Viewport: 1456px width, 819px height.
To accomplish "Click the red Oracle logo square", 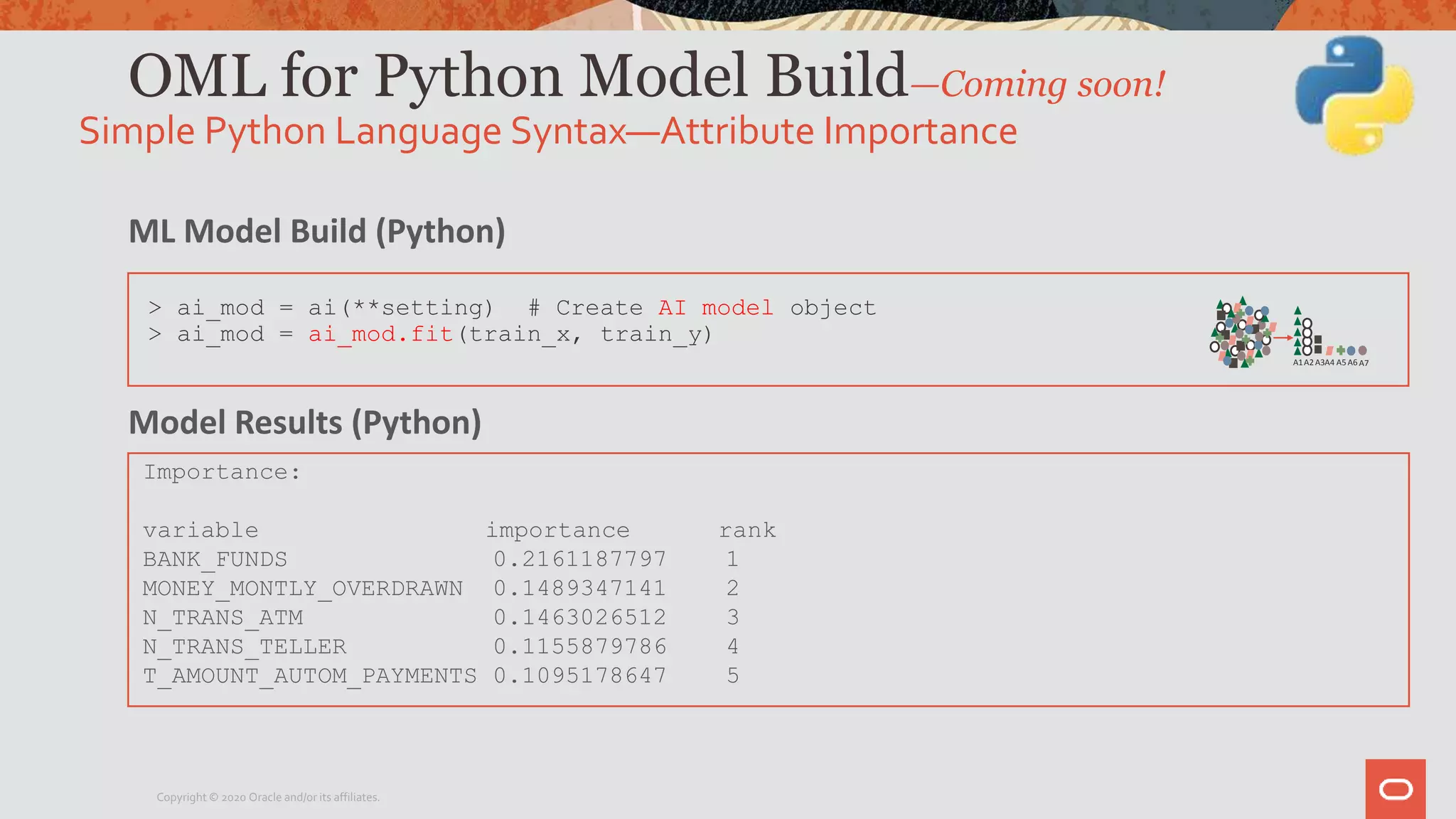I will (x=1395, y=788).
